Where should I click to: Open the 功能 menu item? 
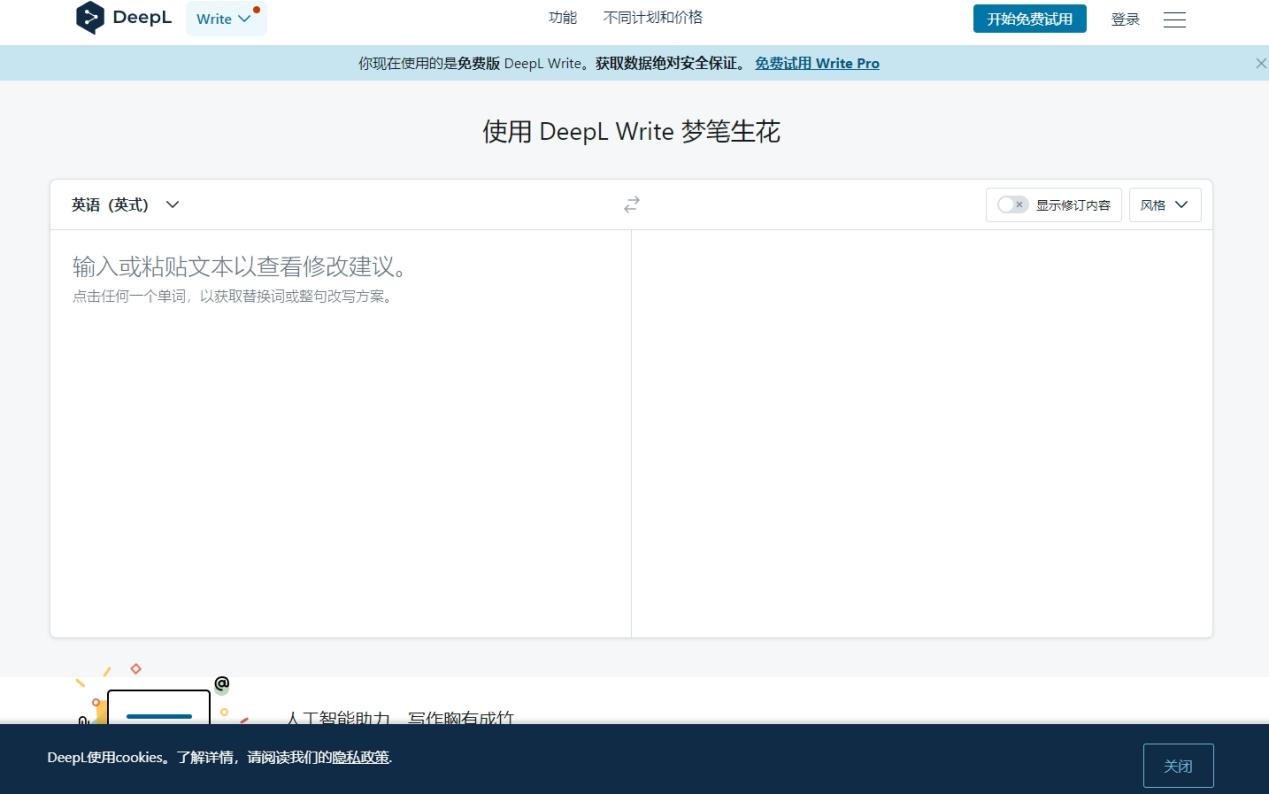coord(563,18)
